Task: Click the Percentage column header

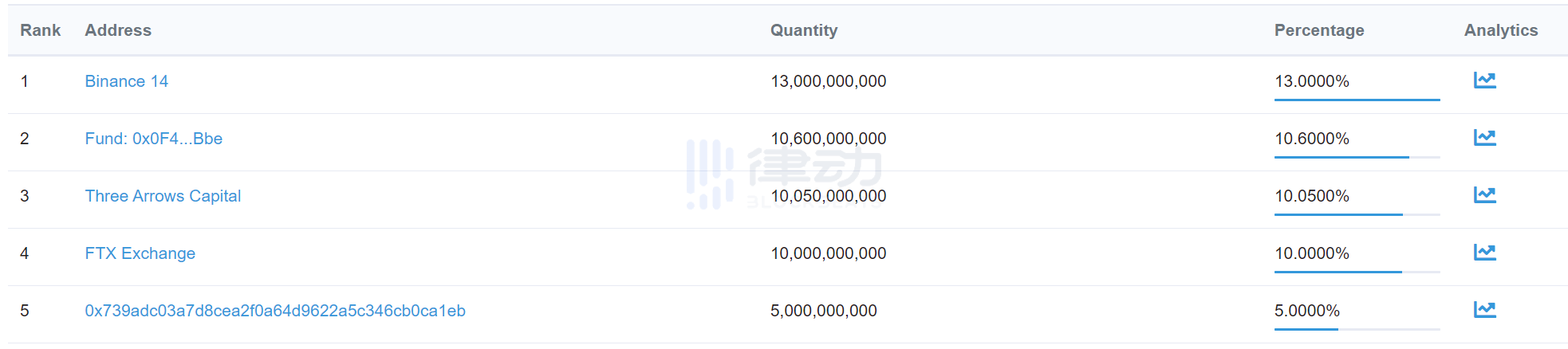Action: coord(1318,30)
